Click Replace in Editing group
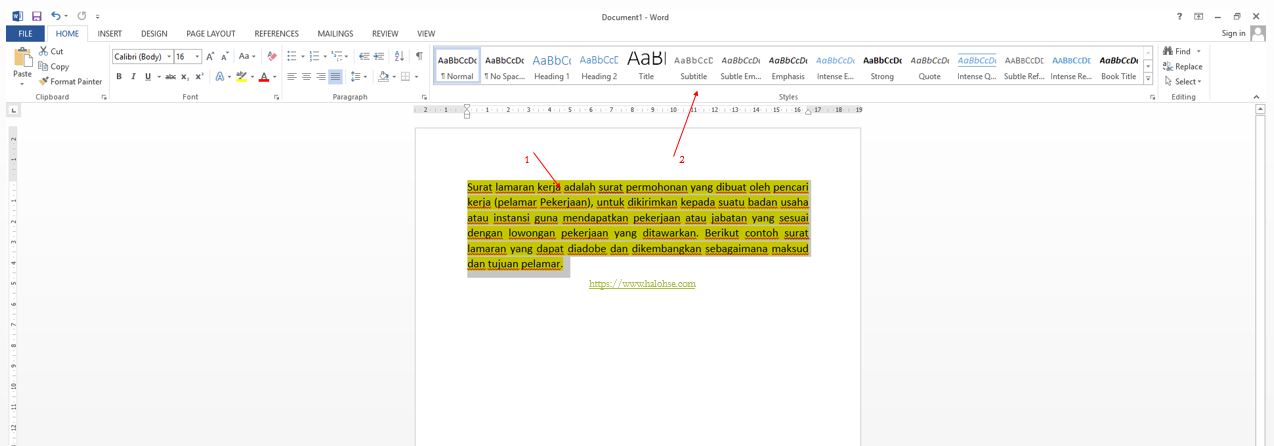1274x446 pixels. 1182,66
